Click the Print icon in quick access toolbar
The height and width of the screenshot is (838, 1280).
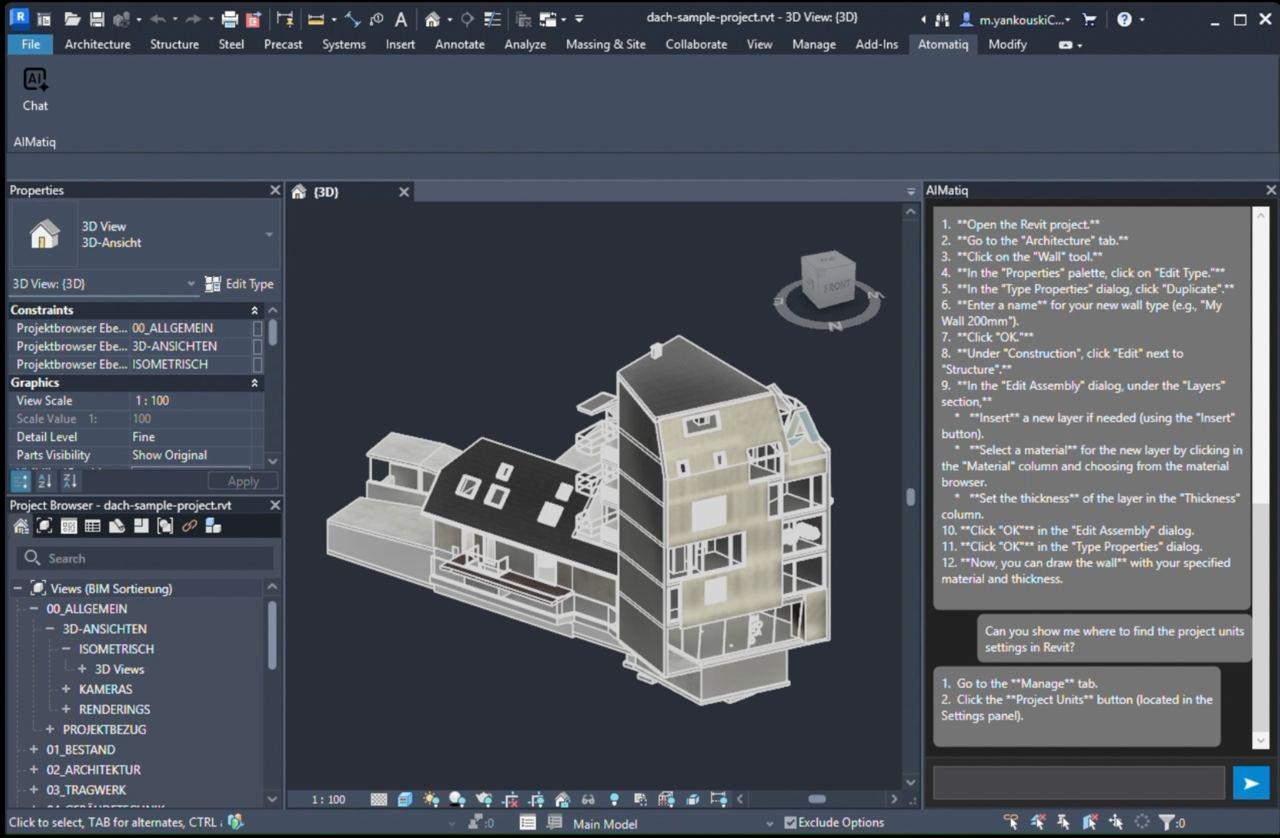229,19
